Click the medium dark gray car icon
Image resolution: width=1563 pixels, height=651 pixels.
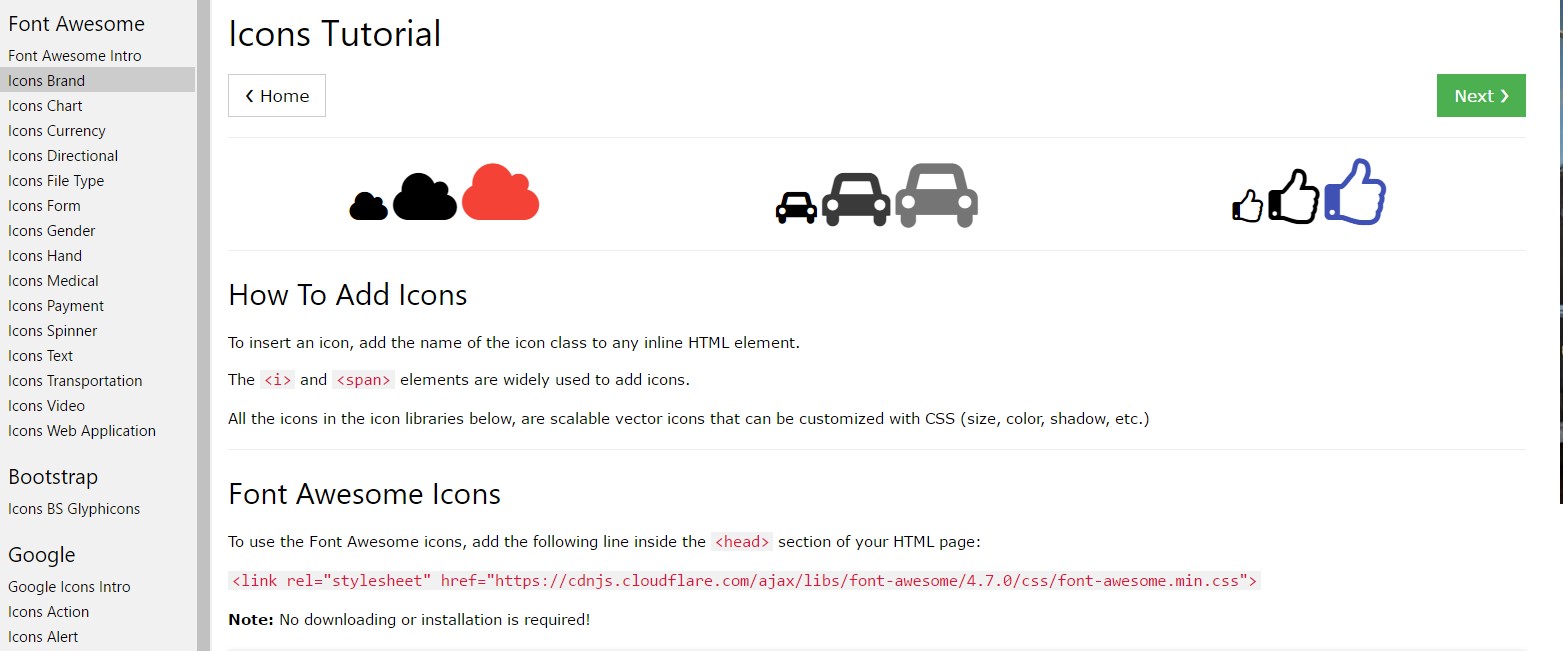tap(855, 200)
